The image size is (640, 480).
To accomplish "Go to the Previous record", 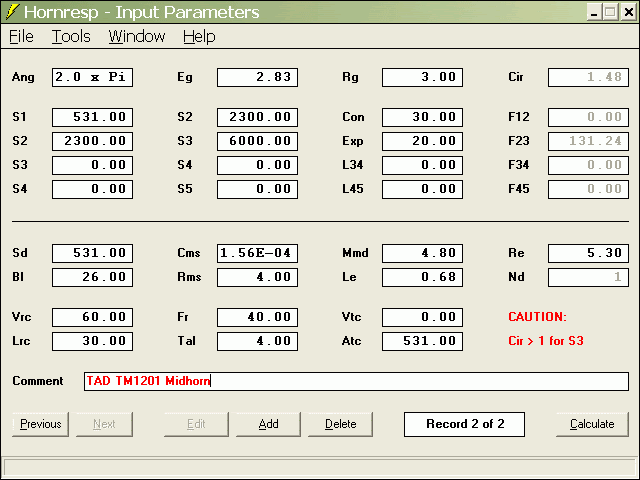I will (40, 424).
